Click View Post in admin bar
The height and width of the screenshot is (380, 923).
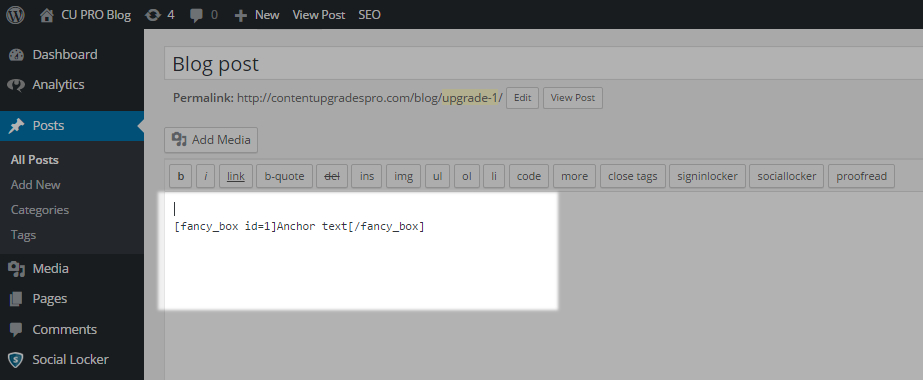pyautogui.click(x=318, y=15)
